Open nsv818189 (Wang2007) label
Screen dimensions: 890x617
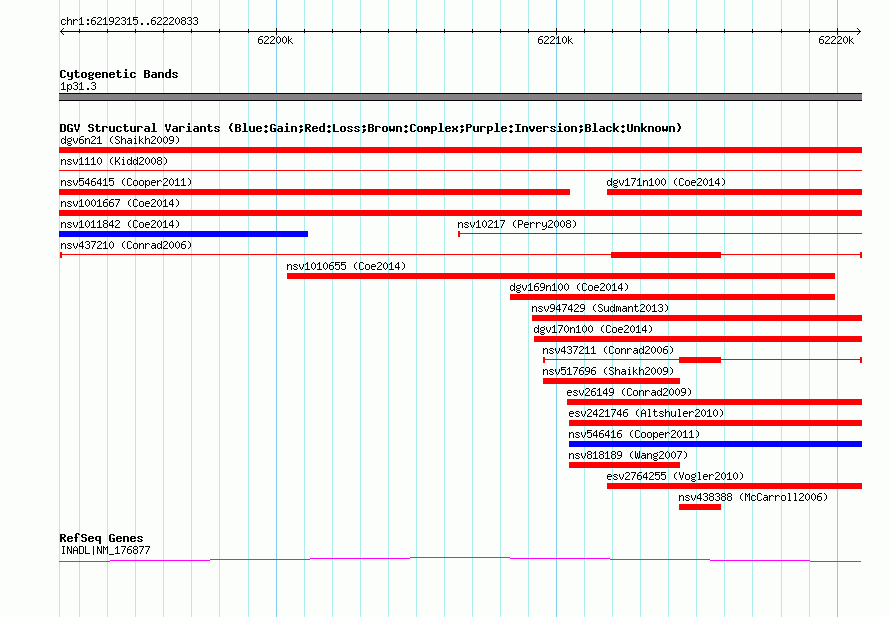tap(628, 455)
